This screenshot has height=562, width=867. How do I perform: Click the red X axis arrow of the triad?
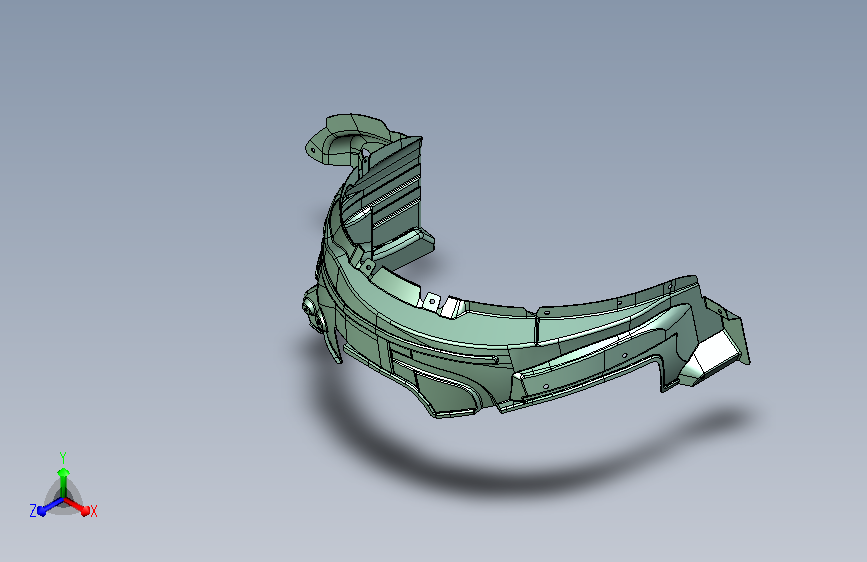77,506
